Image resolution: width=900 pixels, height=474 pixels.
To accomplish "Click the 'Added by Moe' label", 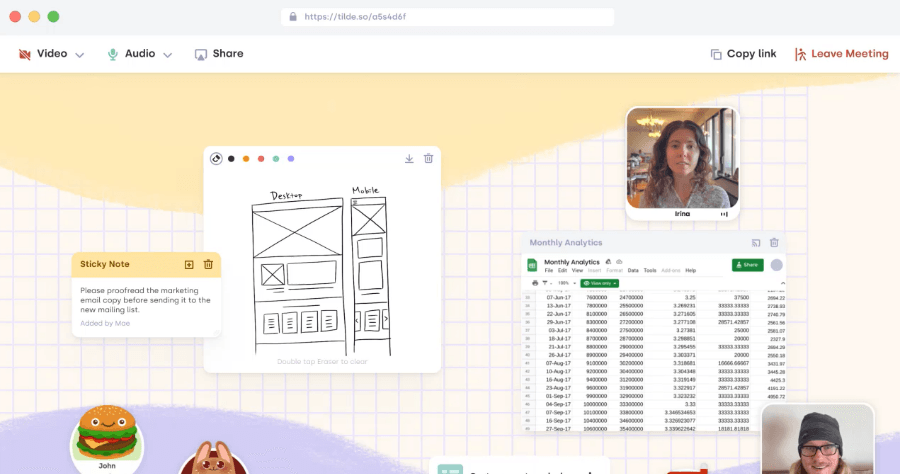I will tap(105, 324).
